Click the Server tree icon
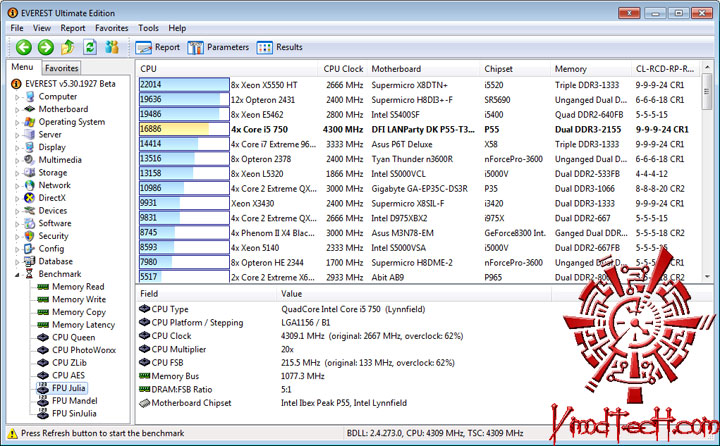This screenshot has height=446, width=720. pyautogui.click(x=30, y=135)
